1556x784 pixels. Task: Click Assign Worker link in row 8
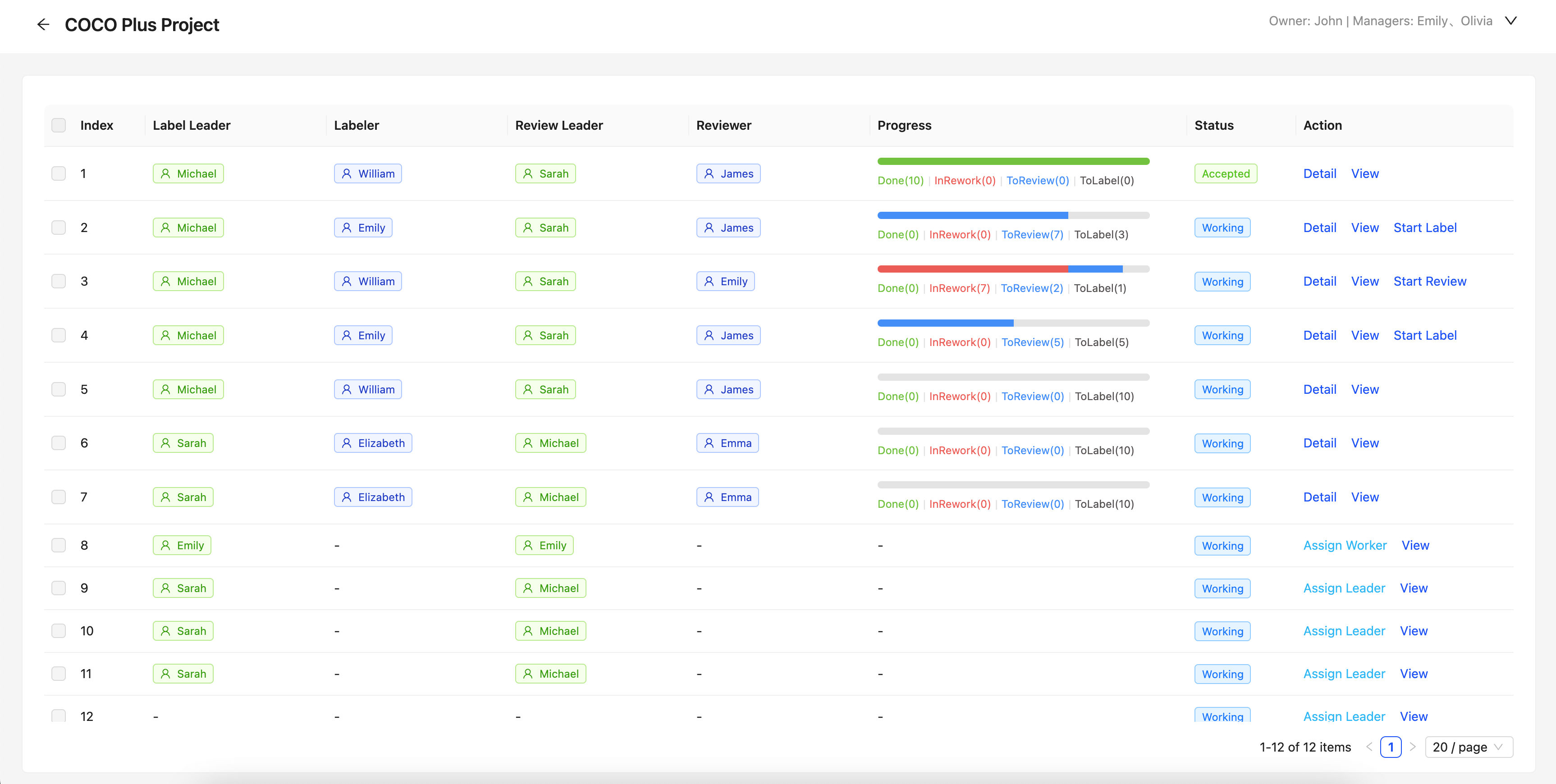pyautogui.click(x=1345, y=545)
